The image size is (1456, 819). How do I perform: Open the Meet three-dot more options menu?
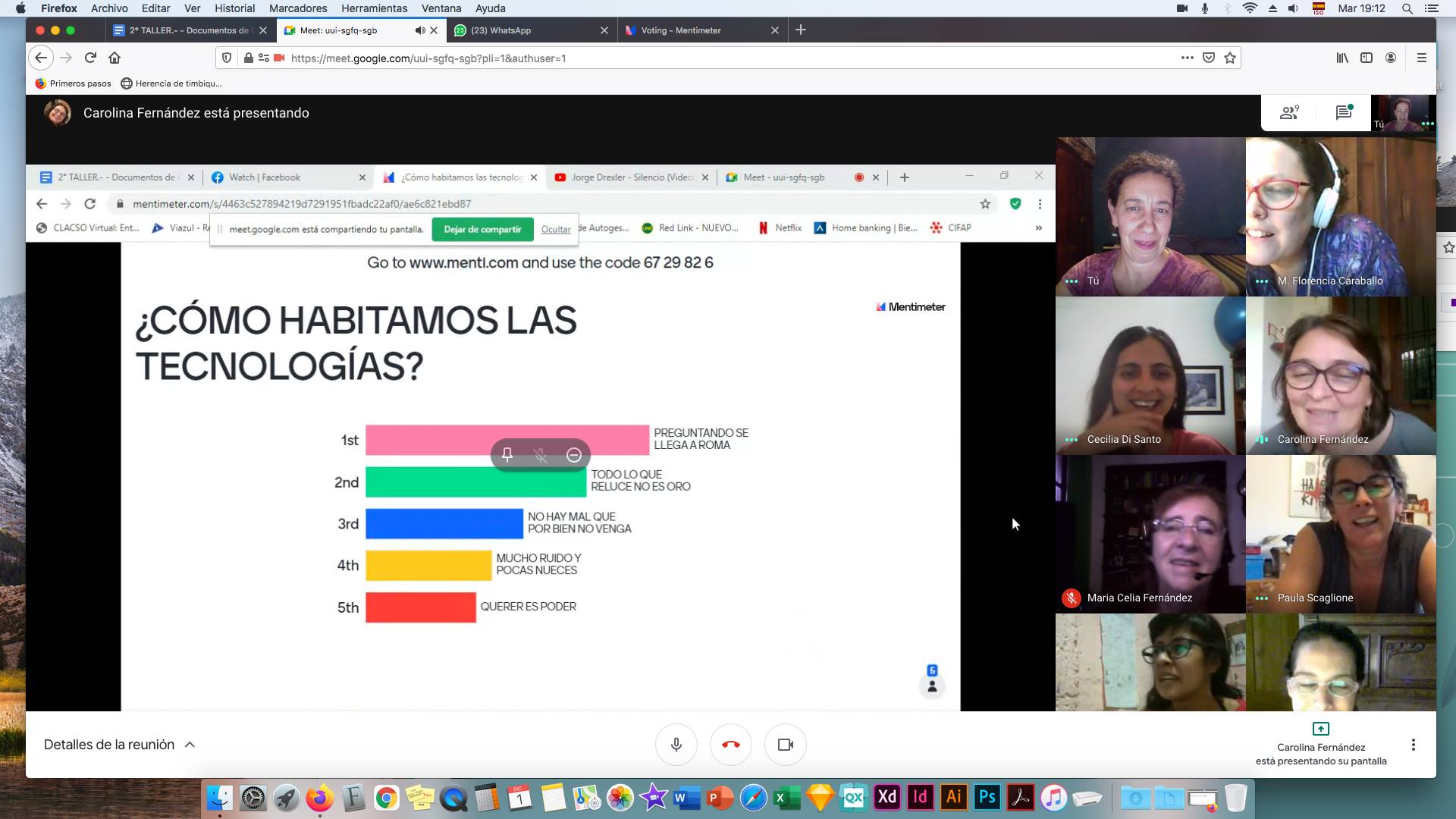click(1413, 745)
